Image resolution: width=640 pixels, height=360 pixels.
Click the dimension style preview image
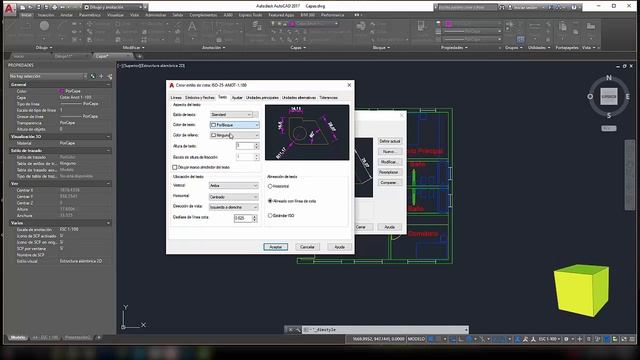[x=307, y=132]
